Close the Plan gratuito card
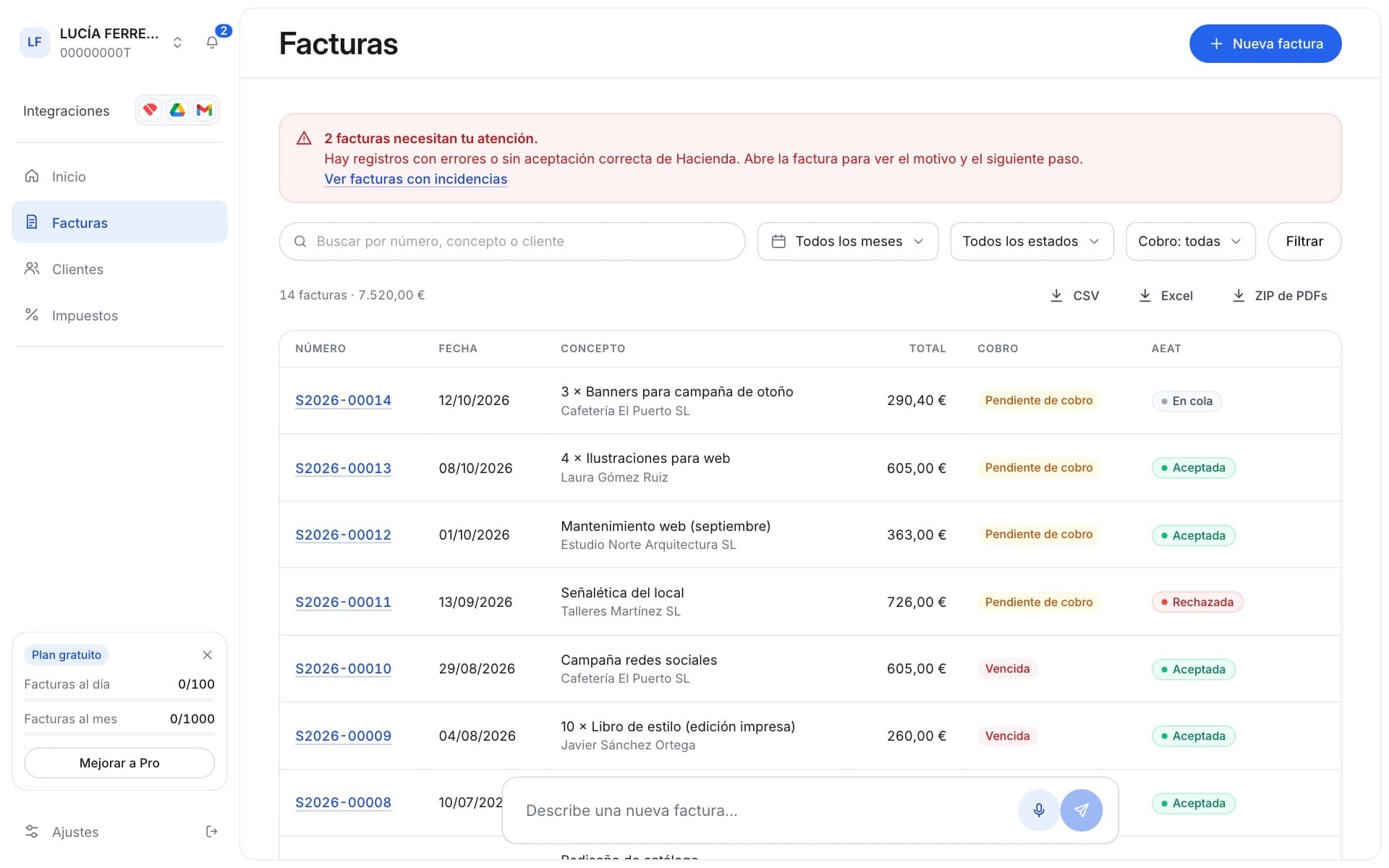The height and width of the screenshot is (868, 1389). click(x=208, y=655)
